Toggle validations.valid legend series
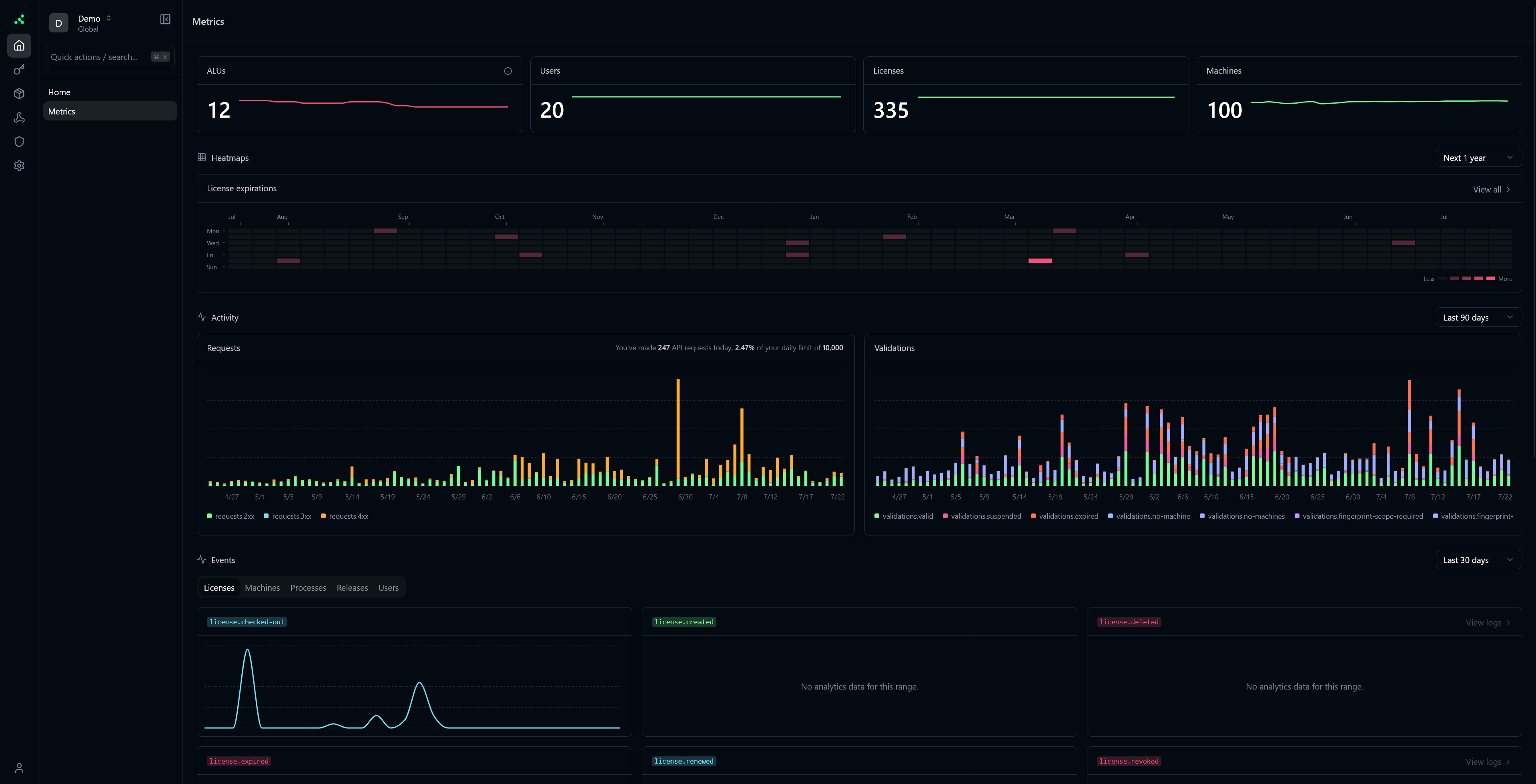The width and height of the screenshot is (1536, 784). click(x=904, y=516)
